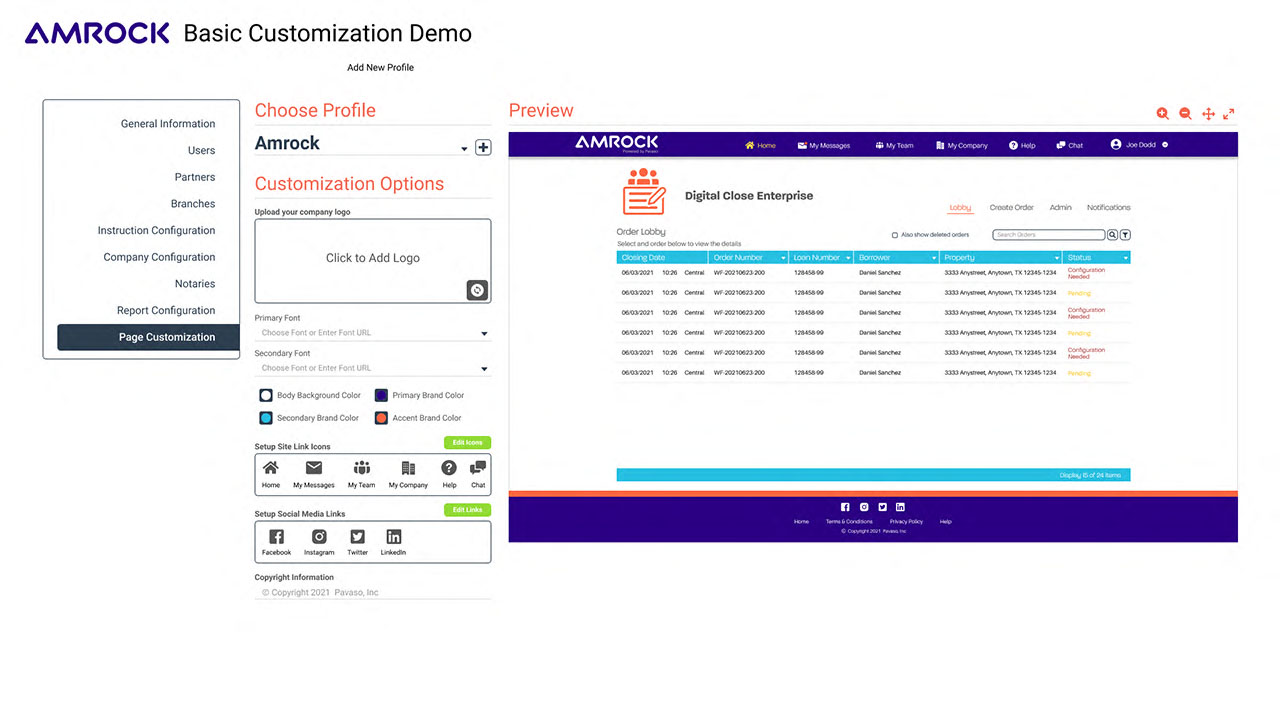Toggle the Also show deleted orders checkbox
The width and height of the screenshot is (1280, 720).
pyautogui.click(x=895, y=235)
